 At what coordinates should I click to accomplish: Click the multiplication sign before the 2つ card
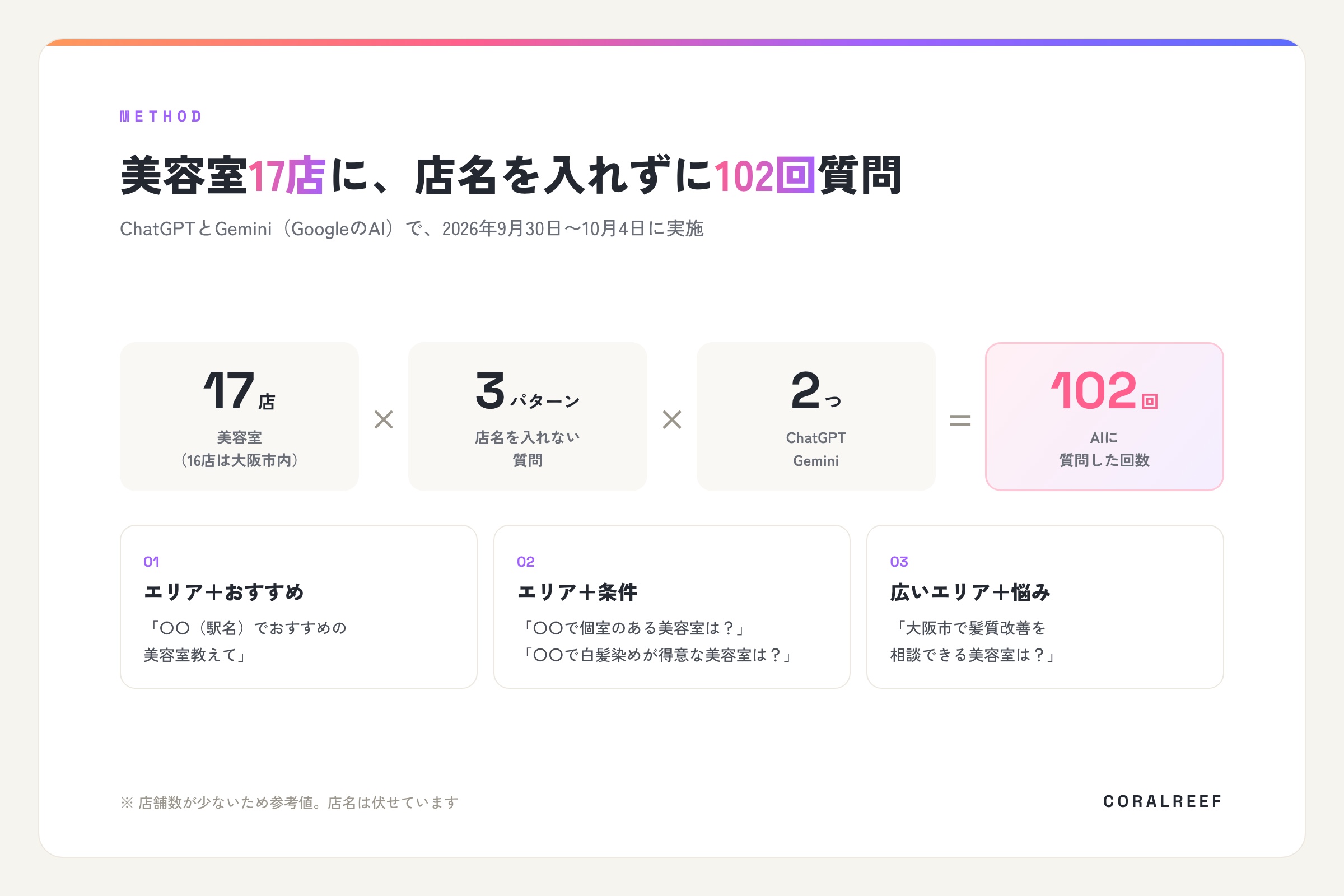(x=672, y=419)
